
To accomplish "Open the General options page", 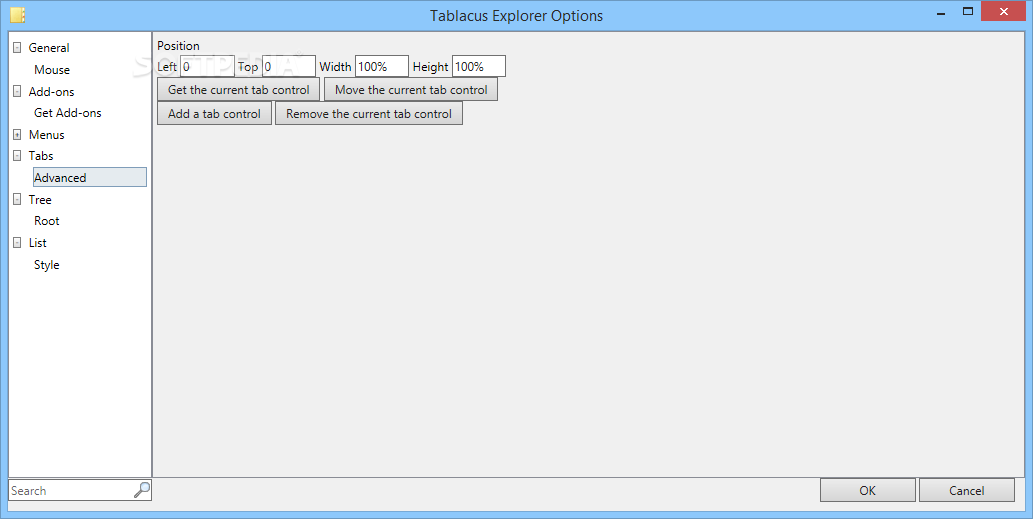I will pyautogui.click(x=49, y=48).
